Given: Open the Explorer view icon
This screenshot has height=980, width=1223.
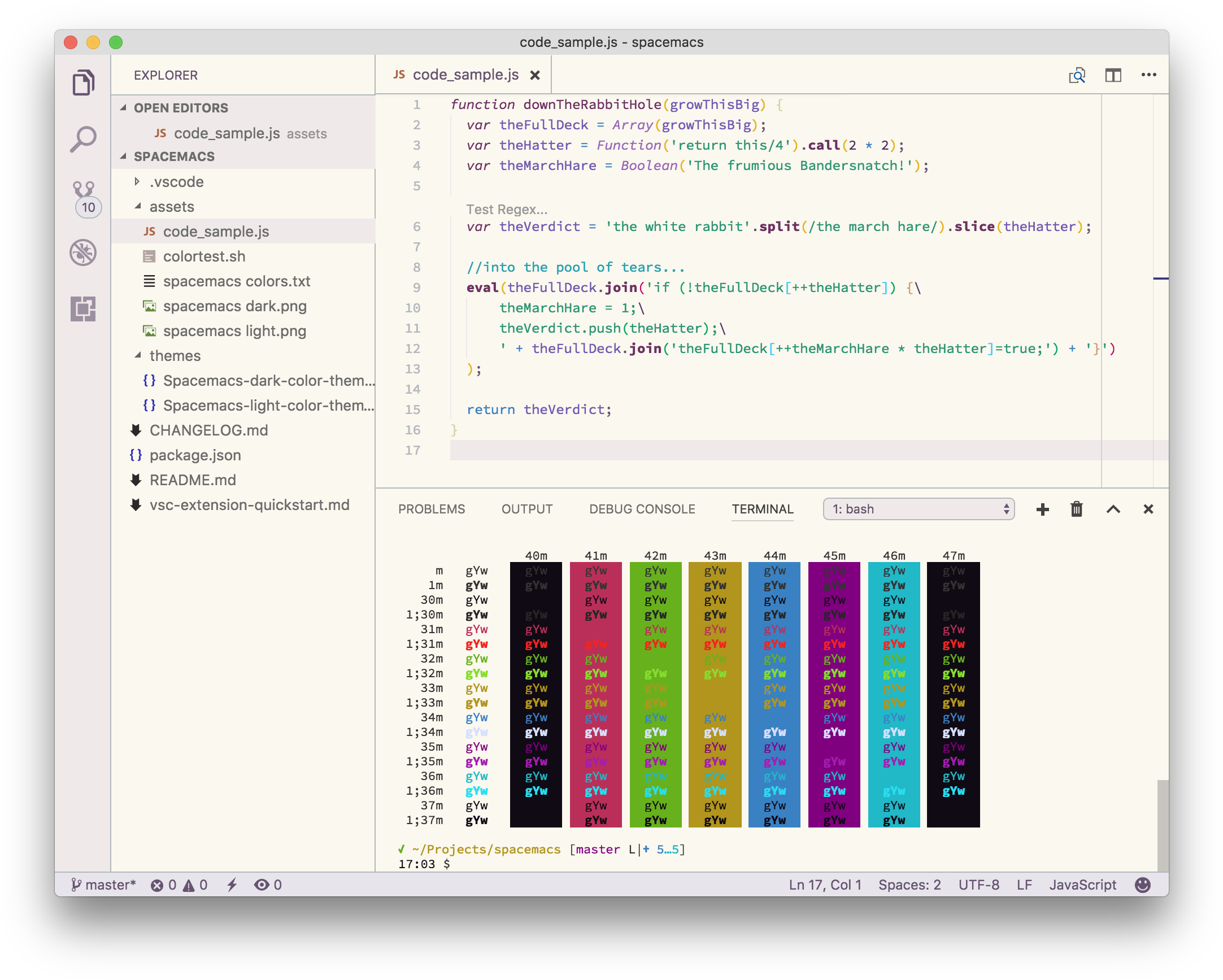Looking at the screenshot, I should (84, 82).
